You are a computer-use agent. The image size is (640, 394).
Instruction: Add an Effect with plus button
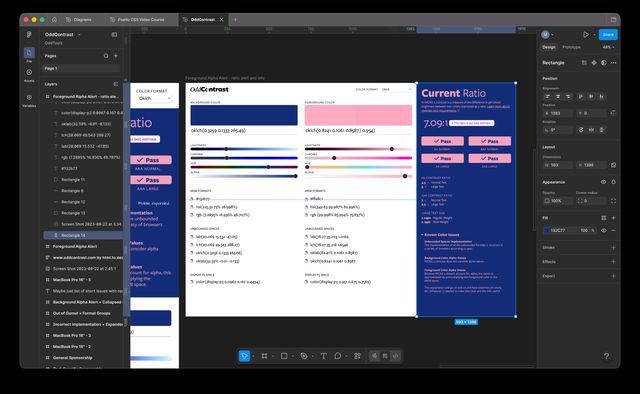coord(613,262)
